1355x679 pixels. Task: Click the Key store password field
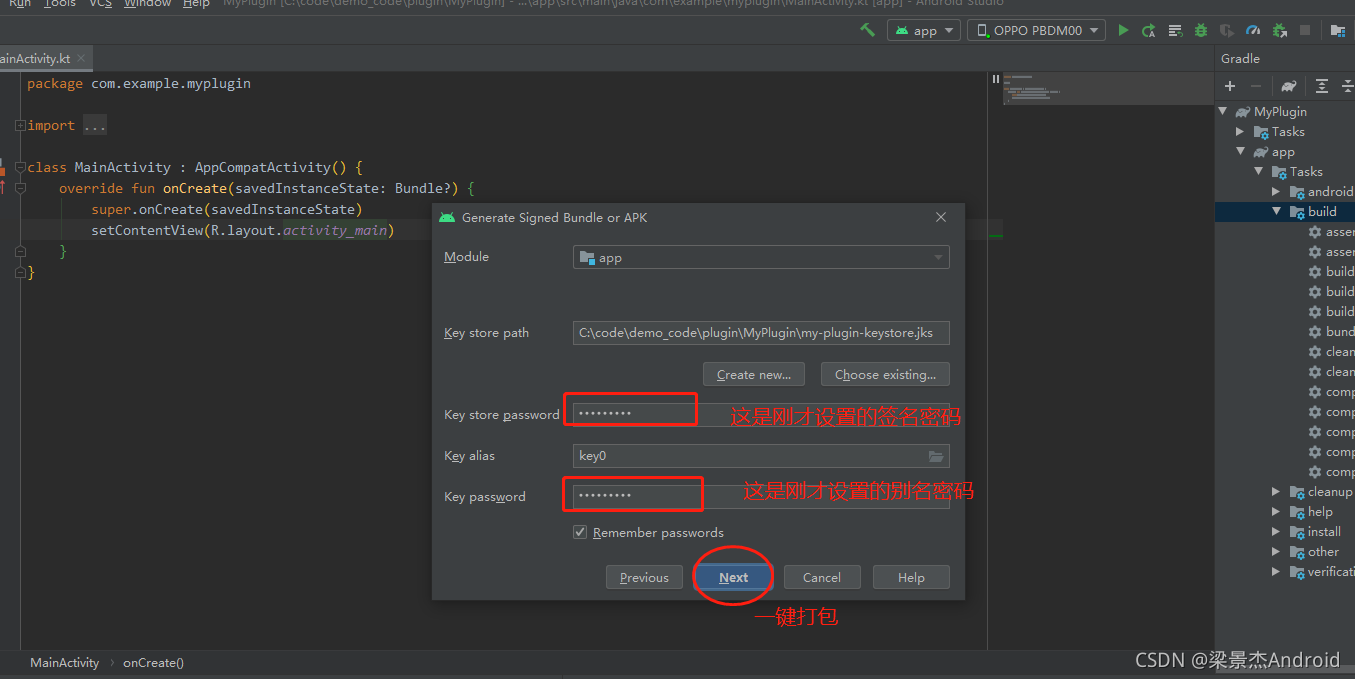click(761, 414)
